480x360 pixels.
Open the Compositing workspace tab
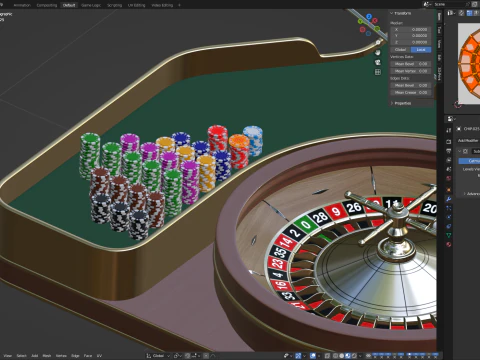[47, 5]
